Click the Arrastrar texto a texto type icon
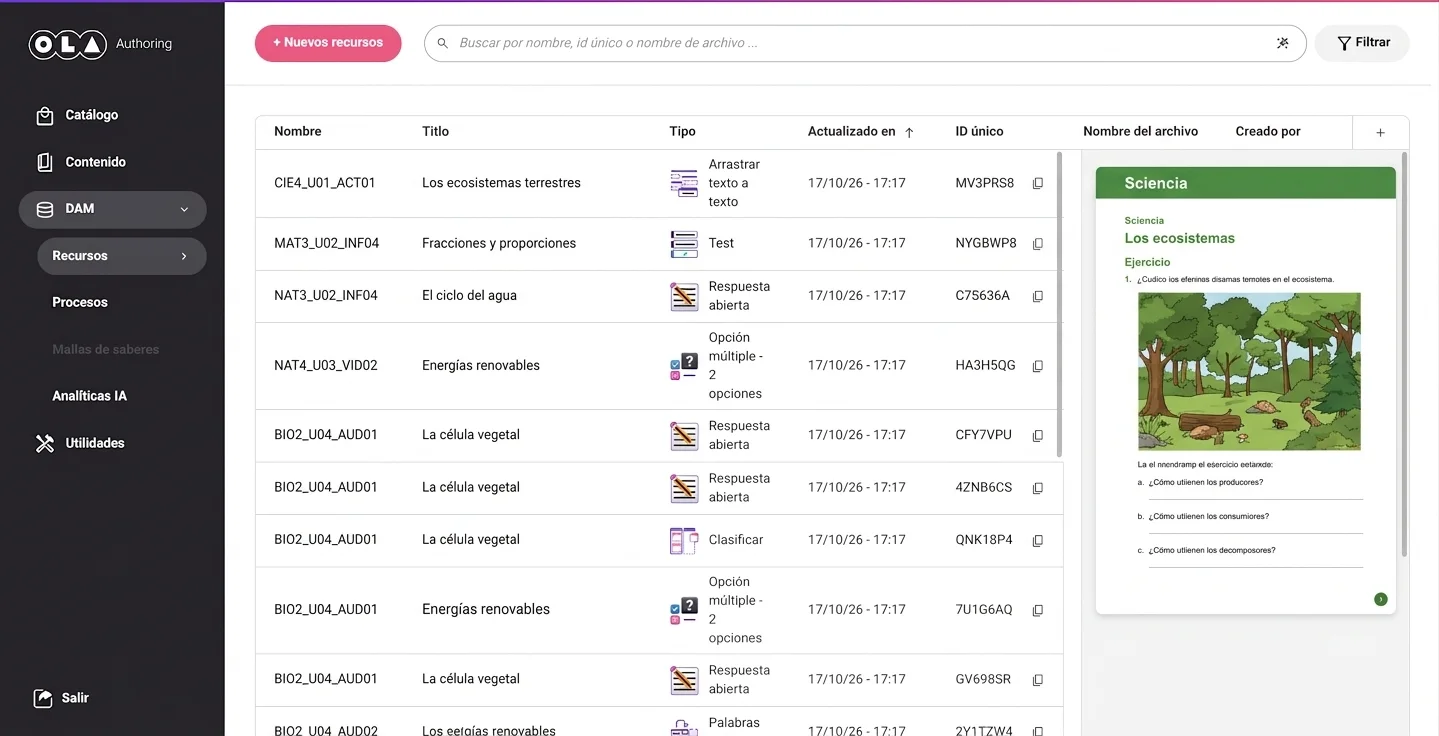Image resolution: width=1439 pixels, height=736 pixels. tap(684, 183)
